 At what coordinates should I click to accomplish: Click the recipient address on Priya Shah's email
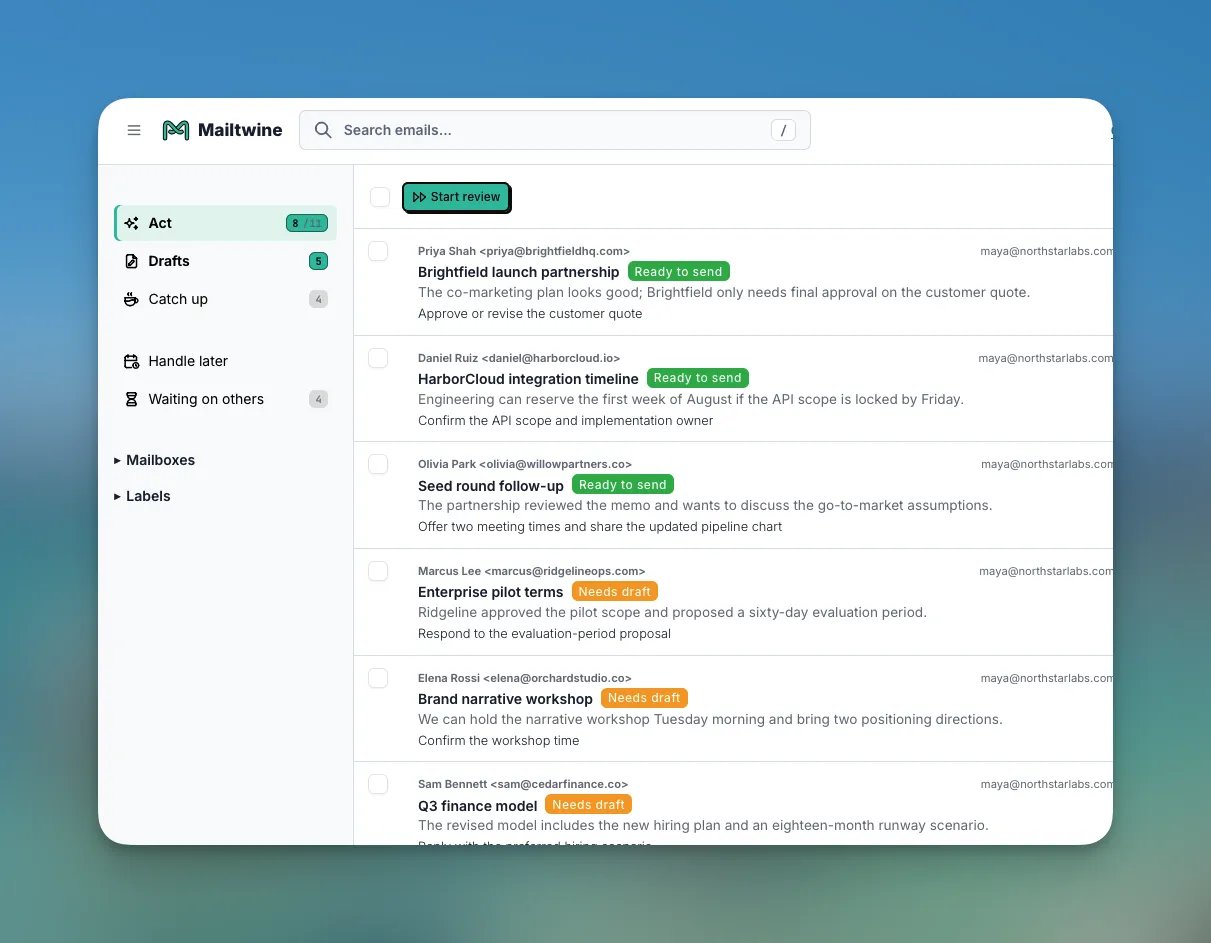coord(1046,251)
